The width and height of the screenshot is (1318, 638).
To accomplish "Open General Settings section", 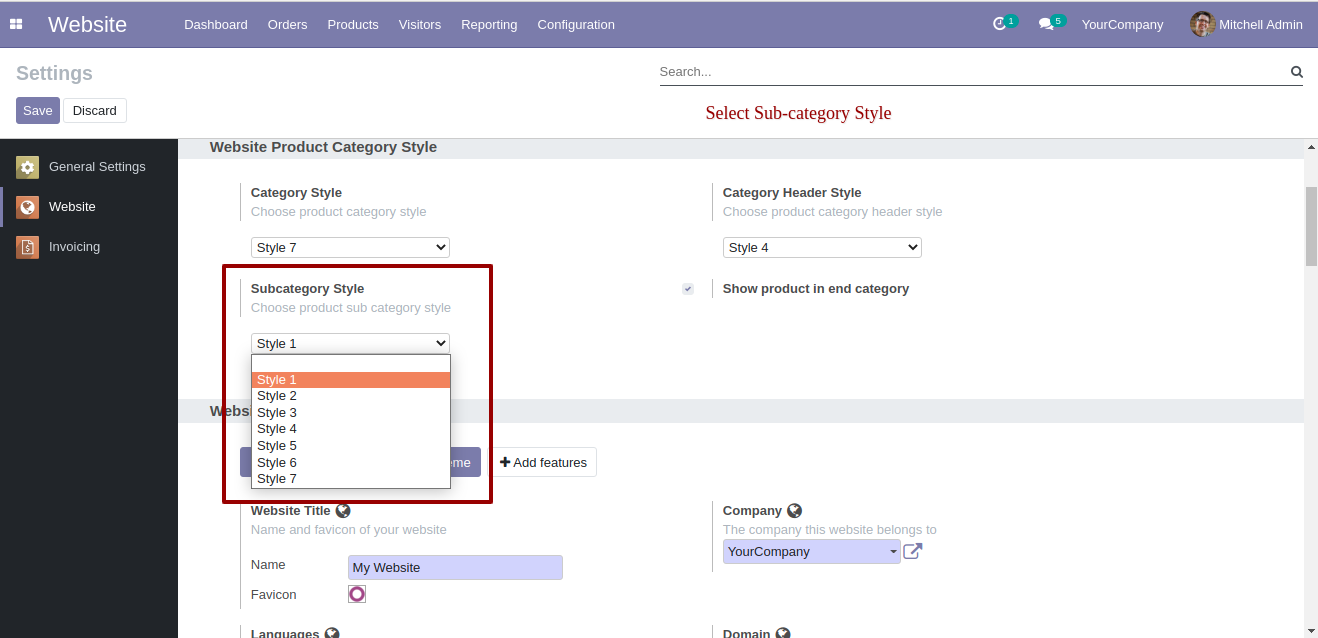I will coord(89,167).
